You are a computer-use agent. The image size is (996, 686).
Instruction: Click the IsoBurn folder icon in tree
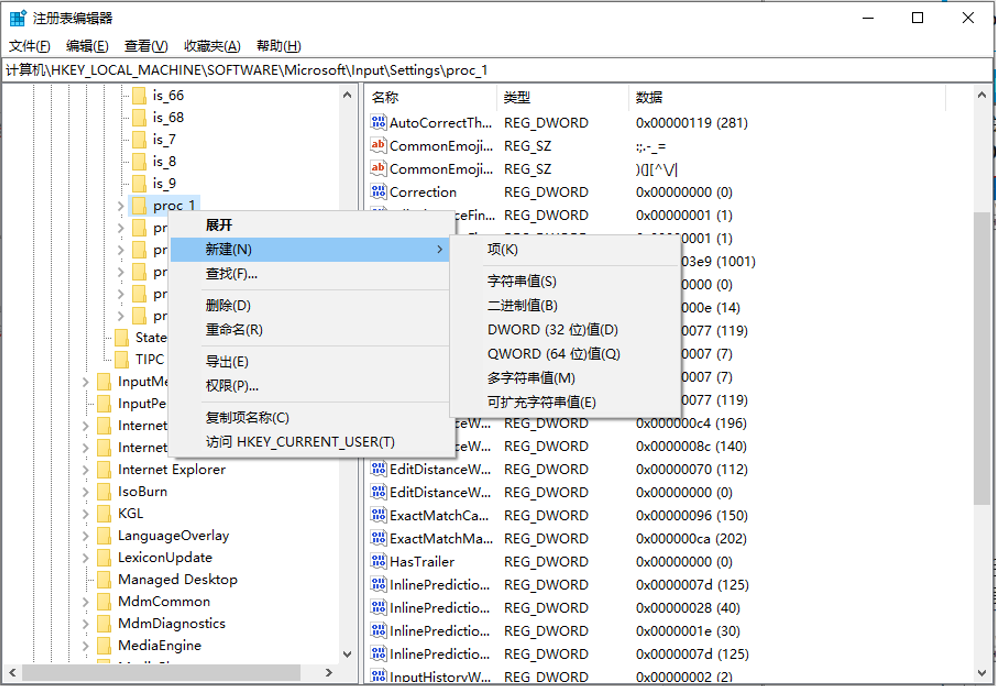[104, 491]
